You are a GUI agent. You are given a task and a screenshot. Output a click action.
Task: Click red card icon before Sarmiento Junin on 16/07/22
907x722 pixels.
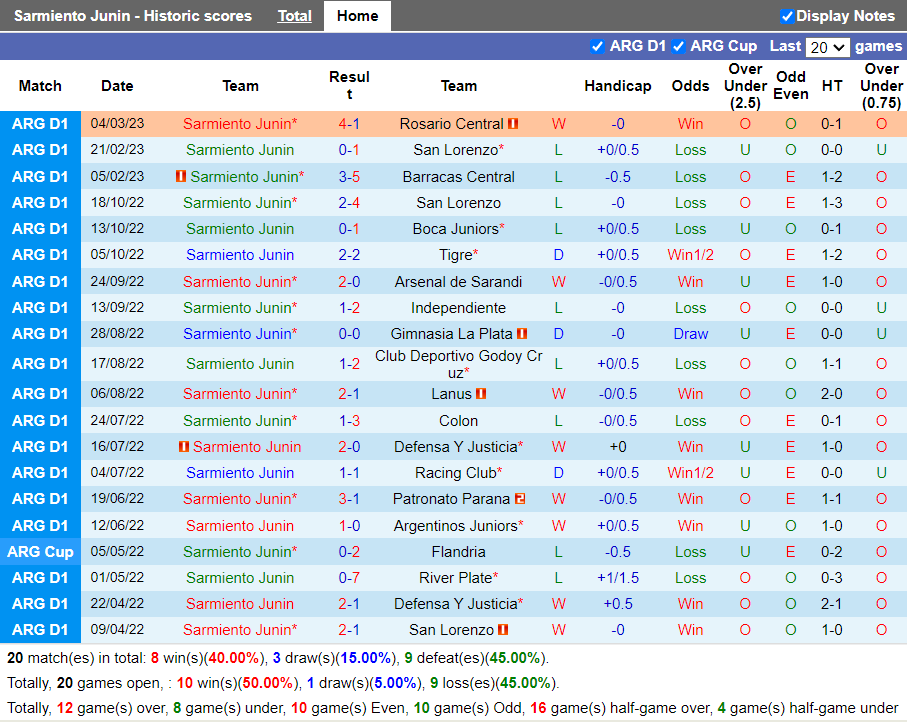pos(184,447)
